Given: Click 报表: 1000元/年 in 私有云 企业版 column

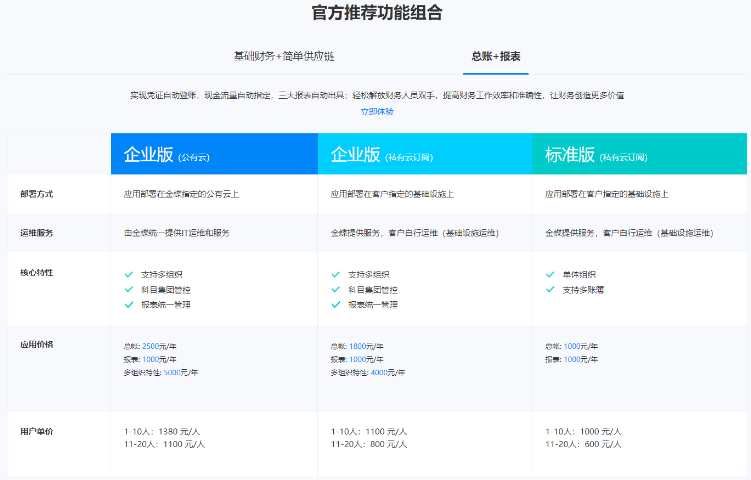Looking at the screenshot, I should click(x=357, y=359).
